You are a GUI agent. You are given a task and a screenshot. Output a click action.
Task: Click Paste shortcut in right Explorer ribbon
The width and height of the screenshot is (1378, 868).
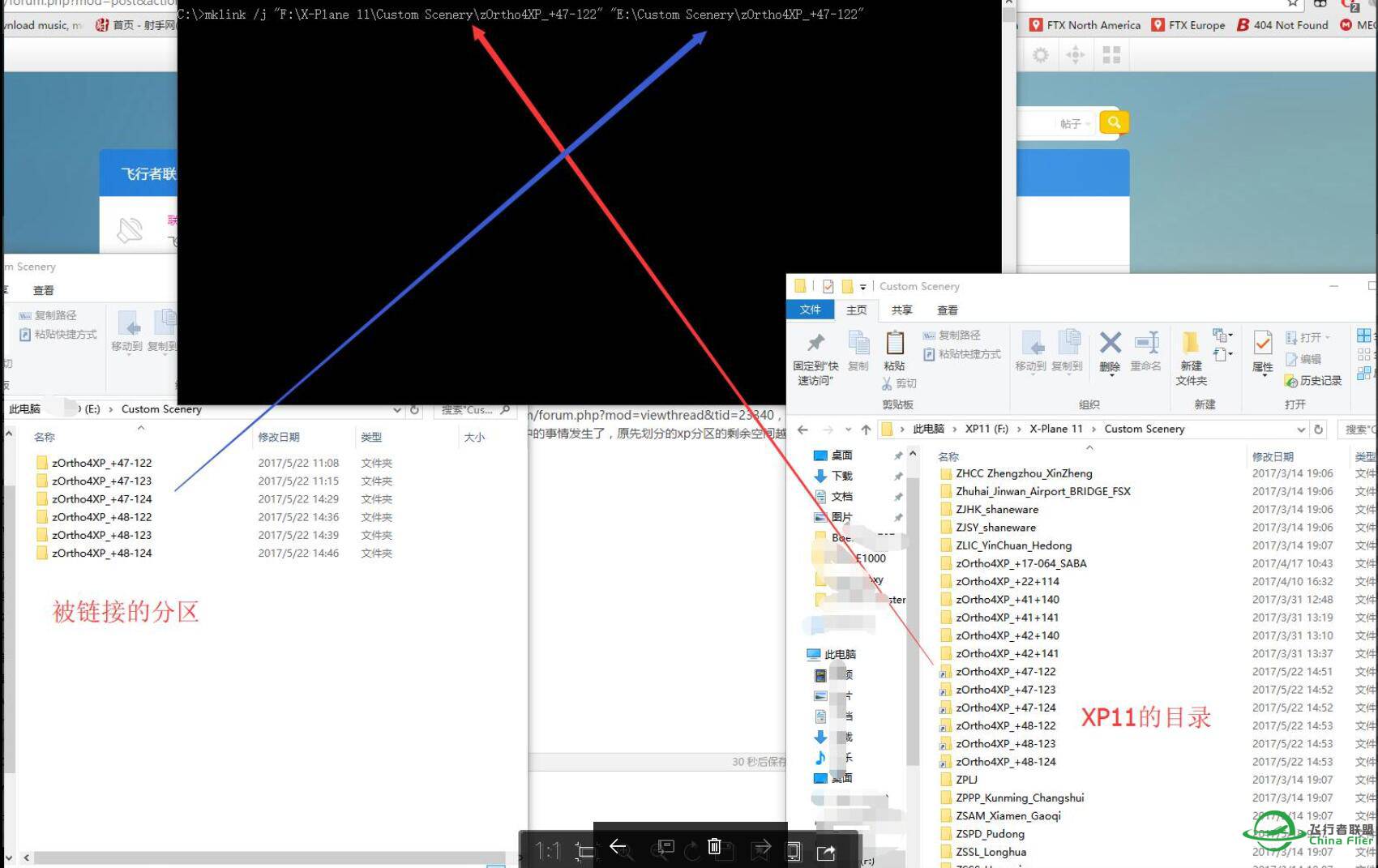click(961, 354)
